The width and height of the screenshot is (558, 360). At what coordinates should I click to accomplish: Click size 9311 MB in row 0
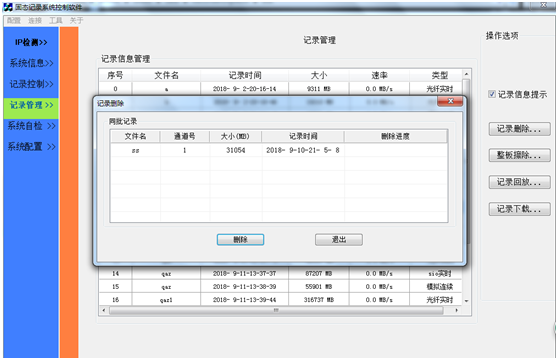319,89
